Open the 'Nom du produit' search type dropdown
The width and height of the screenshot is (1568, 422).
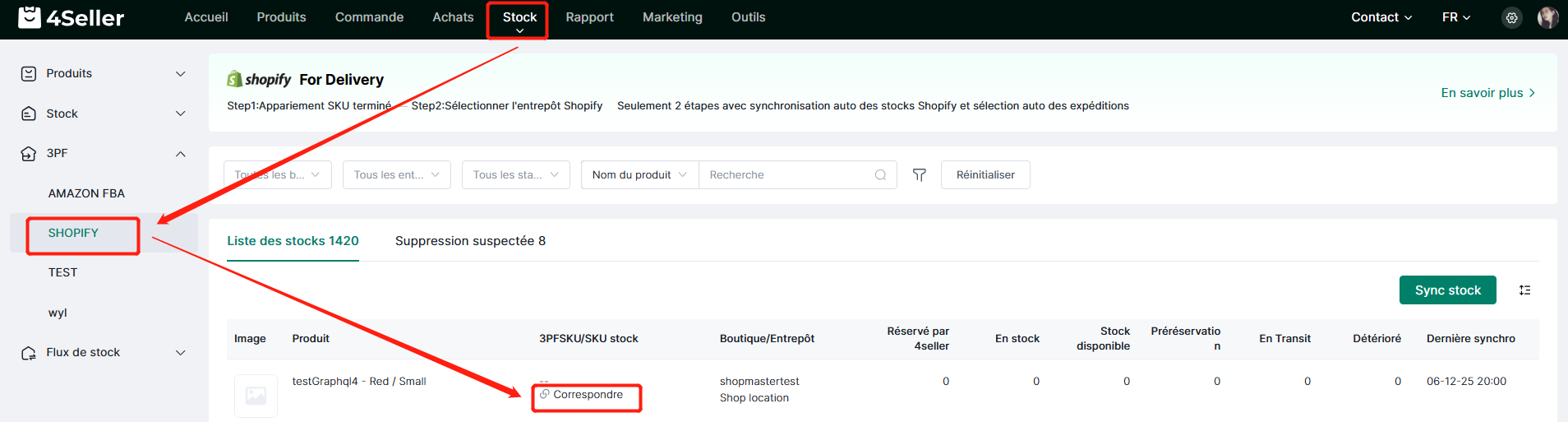click(x=639, y=175)
